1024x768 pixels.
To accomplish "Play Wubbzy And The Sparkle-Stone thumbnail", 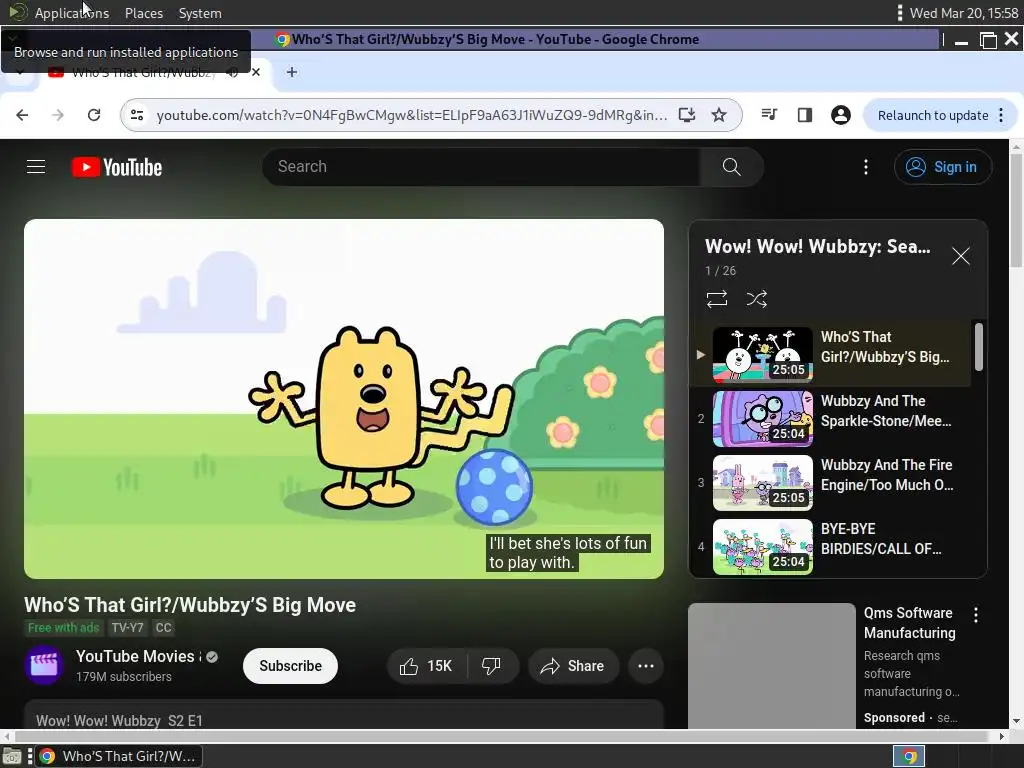I will [762, 419].
